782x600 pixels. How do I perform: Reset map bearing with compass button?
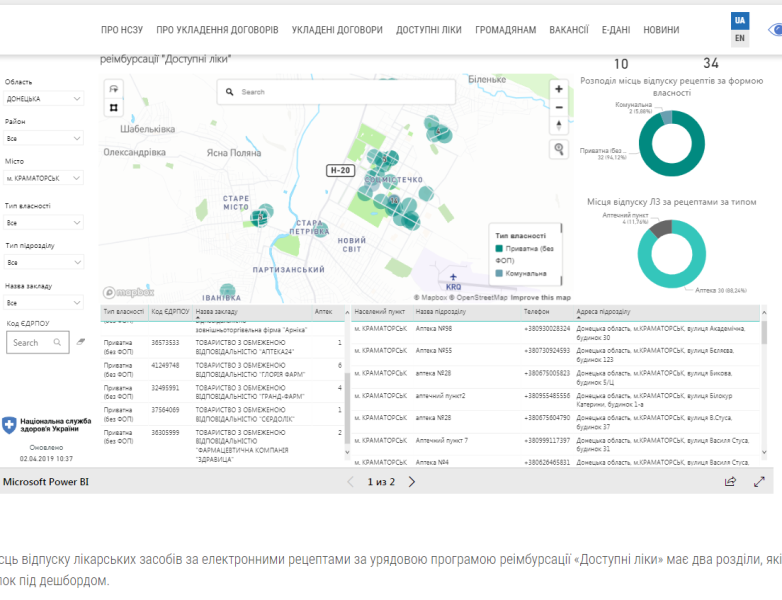[x=559, y=125]
